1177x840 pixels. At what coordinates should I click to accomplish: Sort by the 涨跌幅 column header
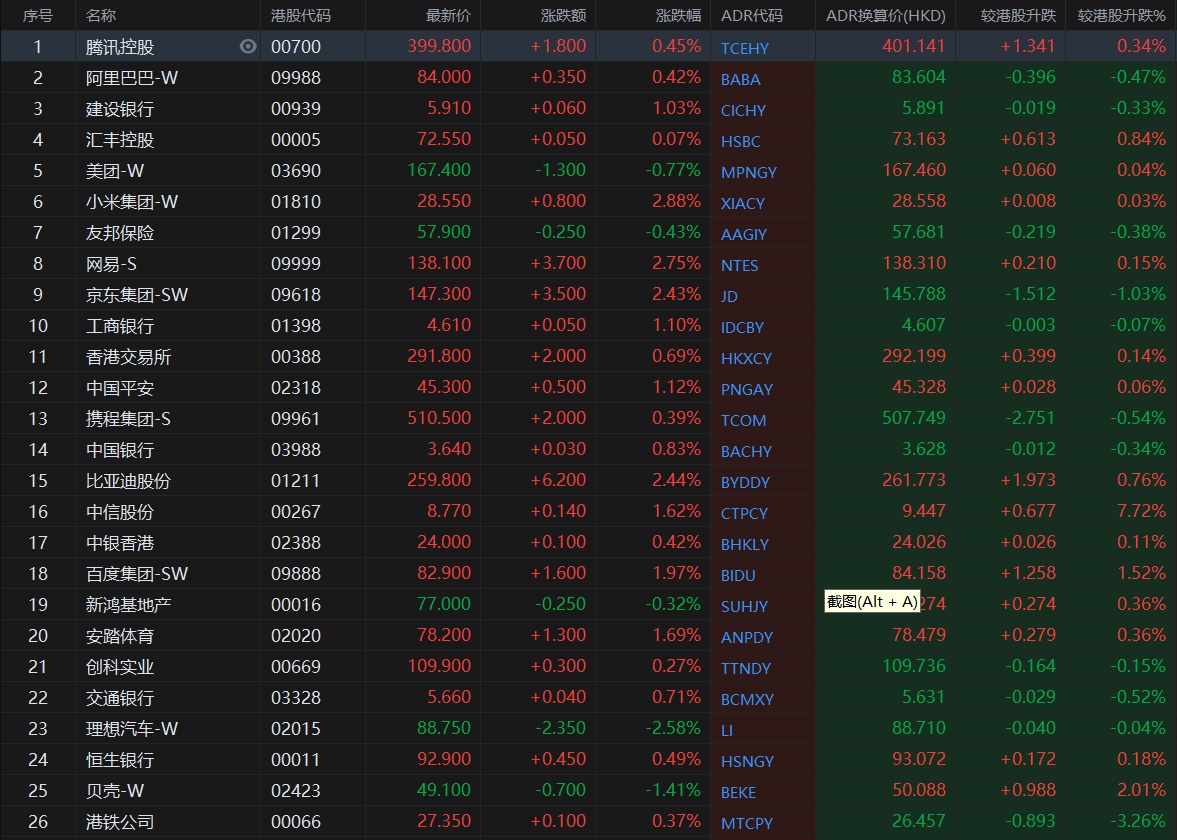tap(678, 16)
